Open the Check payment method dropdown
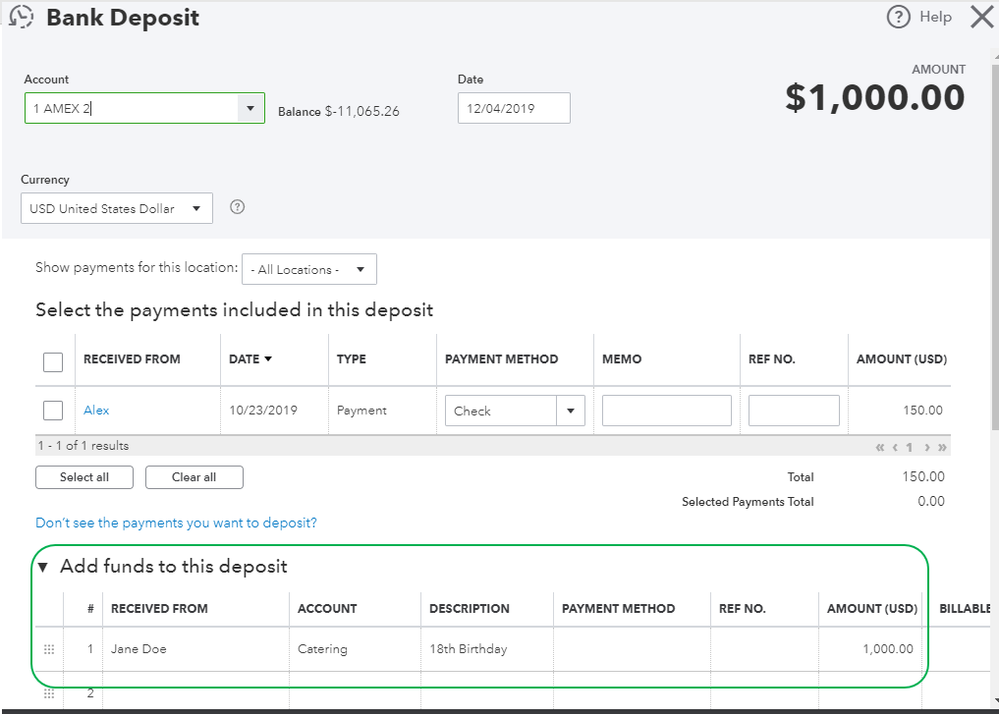The height and width of the screenshot is (714, 999). coord(571,410)
